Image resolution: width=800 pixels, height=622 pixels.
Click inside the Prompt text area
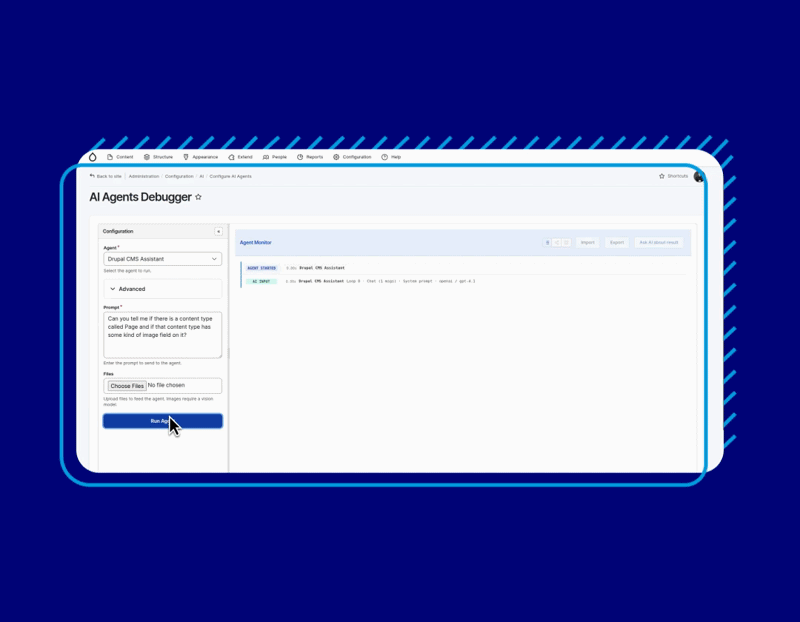click(x=162, y=333)
